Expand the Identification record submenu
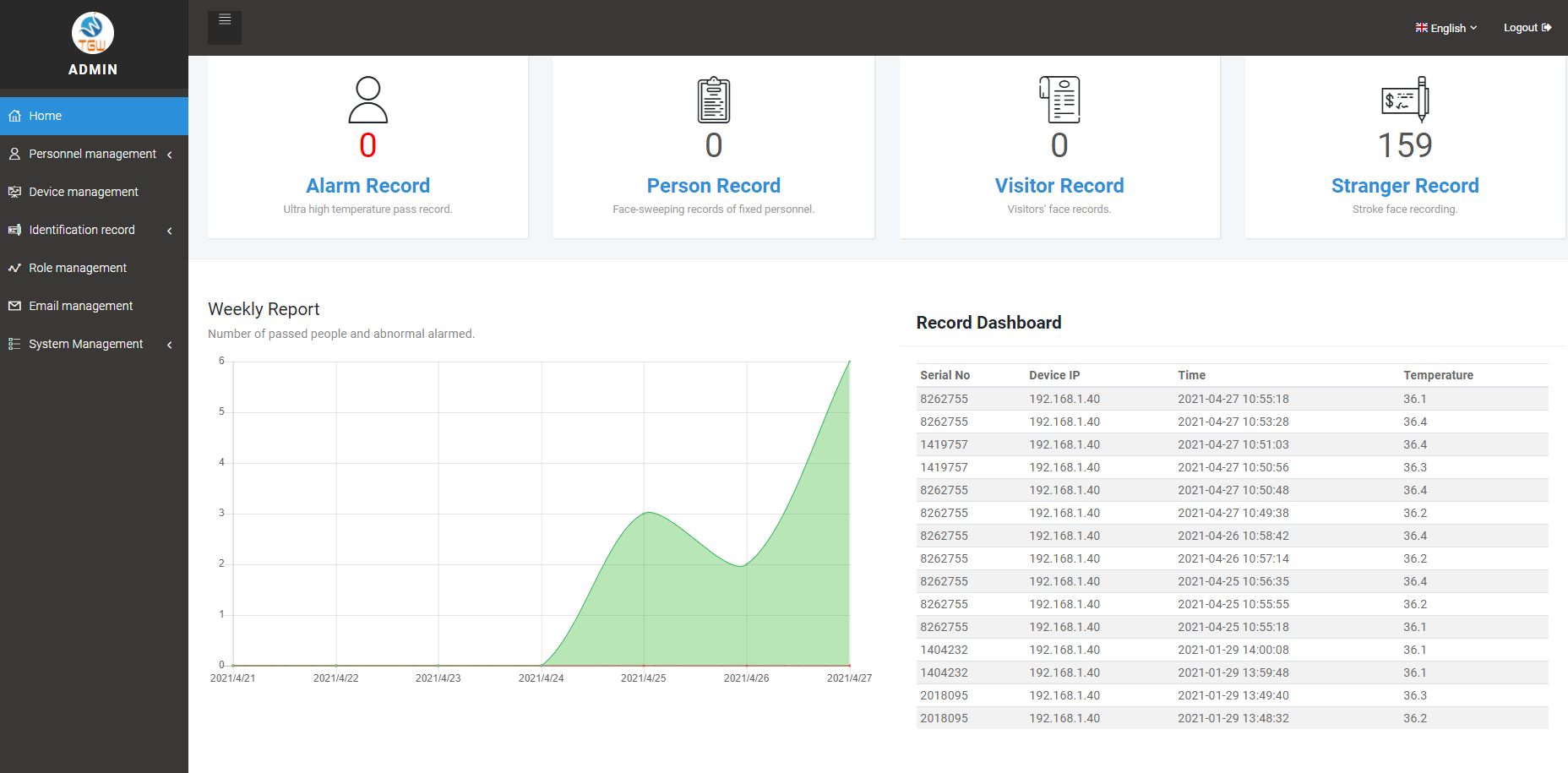Viewport: 1568px width, 773px height. [94, 230]
